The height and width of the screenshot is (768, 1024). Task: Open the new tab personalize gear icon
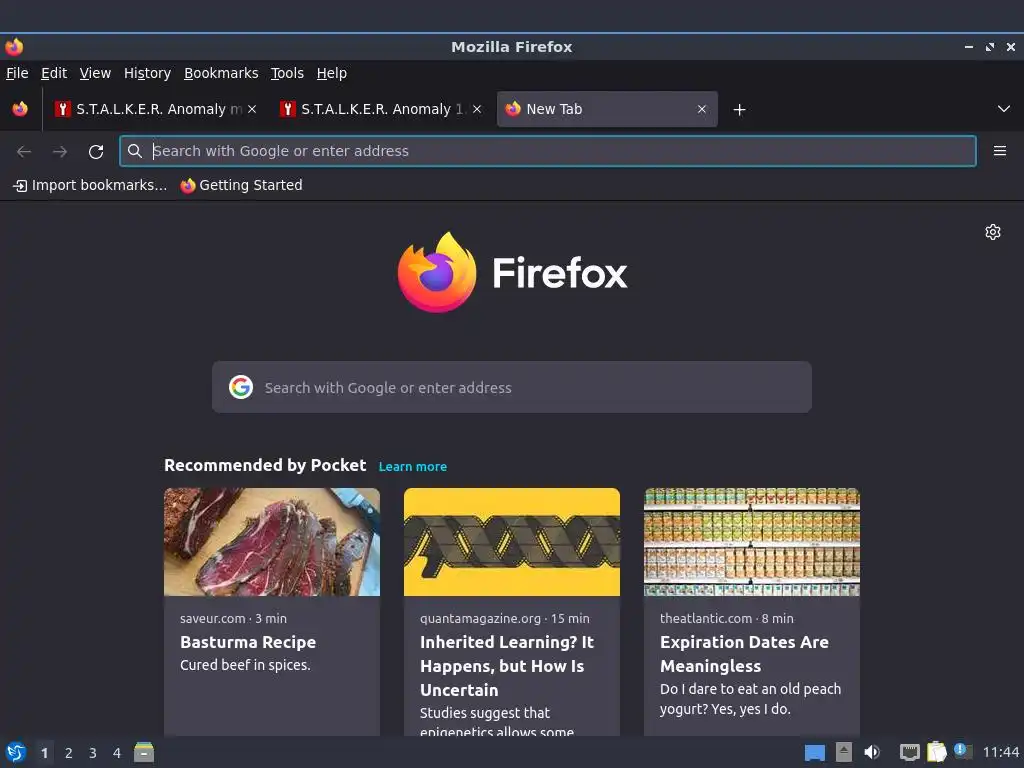coord(993,232)
